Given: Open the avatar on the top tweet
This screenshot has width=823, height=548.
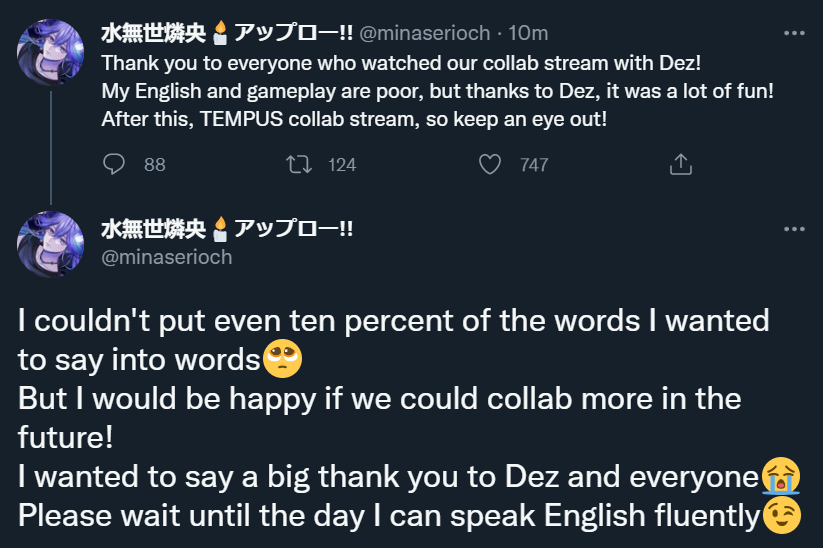Looking at the screenshot, I should tap(50, 50).
